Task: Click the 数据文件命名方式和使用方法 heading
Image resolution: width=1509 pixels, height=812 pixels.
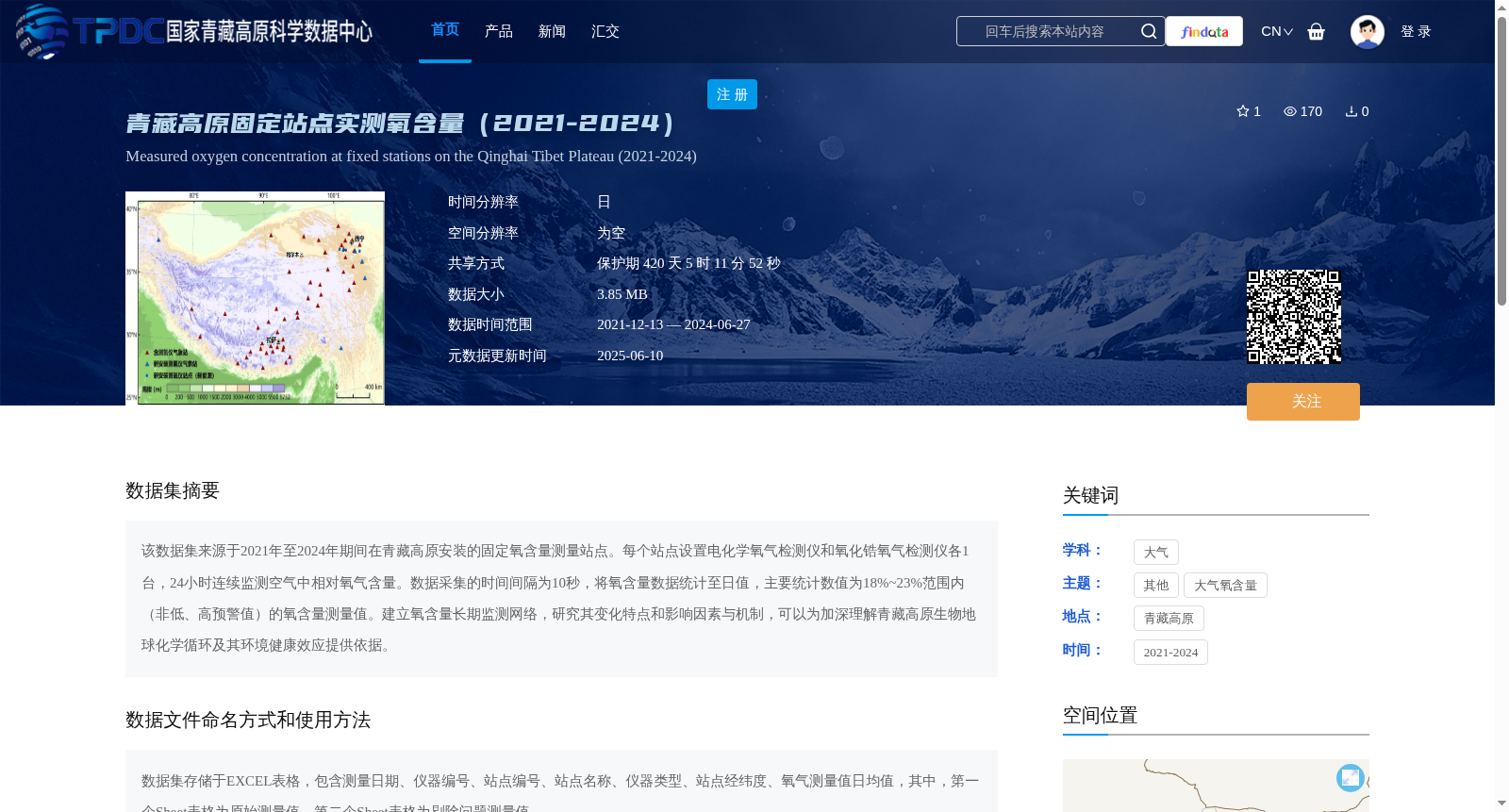Action: point(248,720)
